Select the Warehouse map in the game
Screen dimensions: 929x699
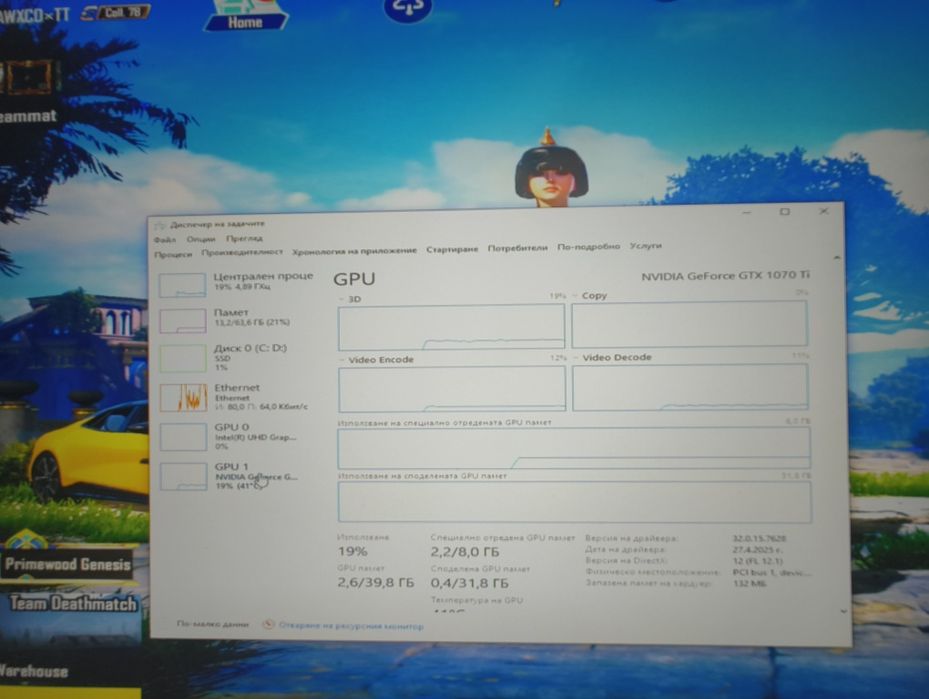[x=33, y=671]
